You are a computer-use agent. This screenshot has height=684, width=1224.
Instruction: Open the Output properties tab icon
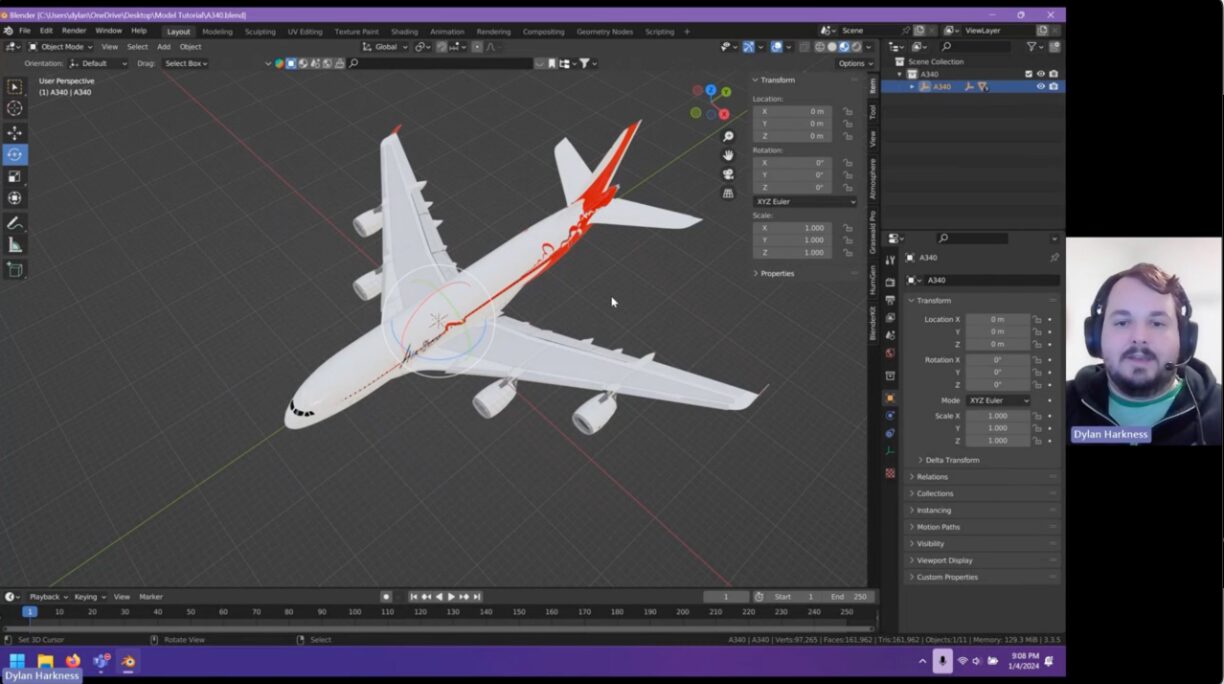tap(890, 300)
